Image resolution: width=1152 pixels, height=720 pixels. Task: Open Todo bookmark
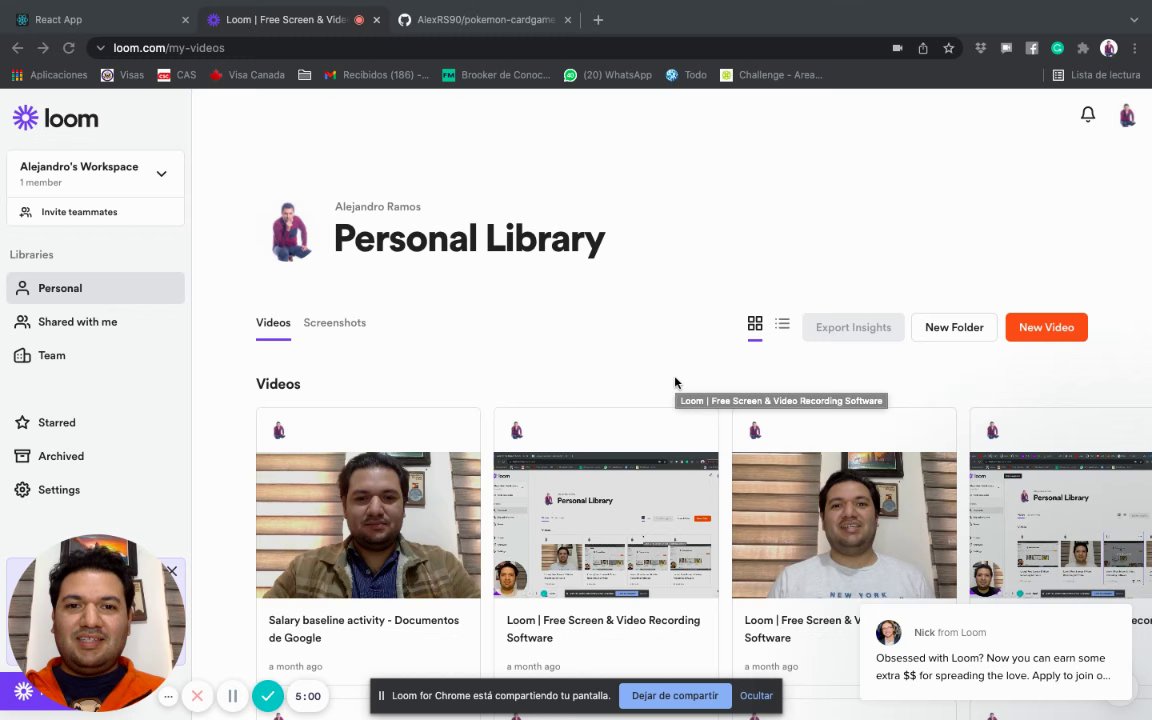[686, 75]
